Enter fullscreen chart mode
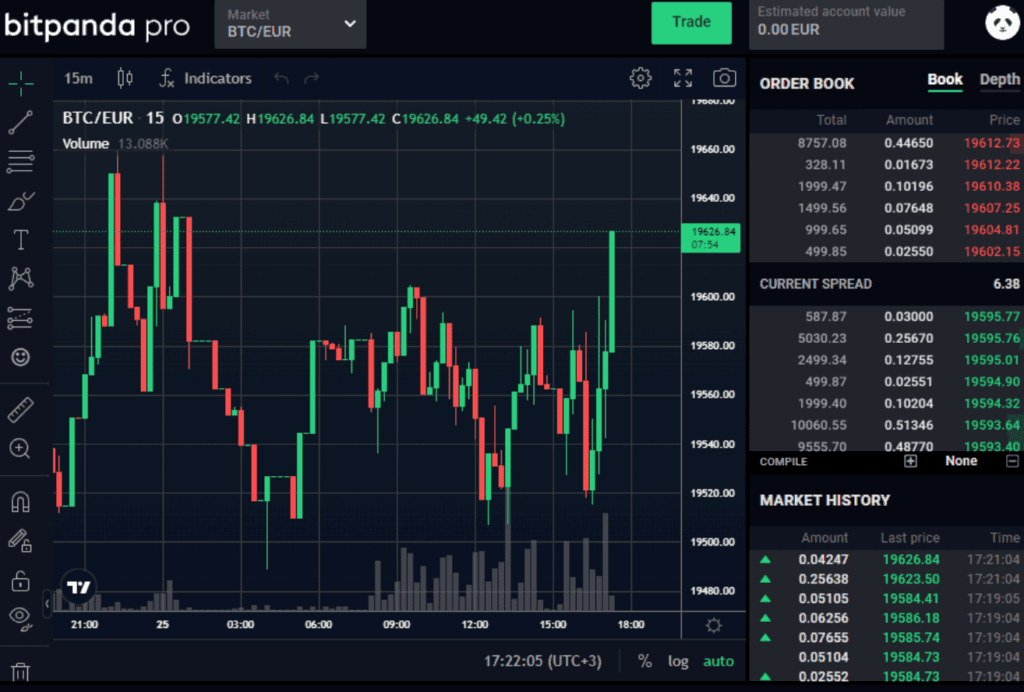This screenshot has height=692, width=1024. coord(683,78)
